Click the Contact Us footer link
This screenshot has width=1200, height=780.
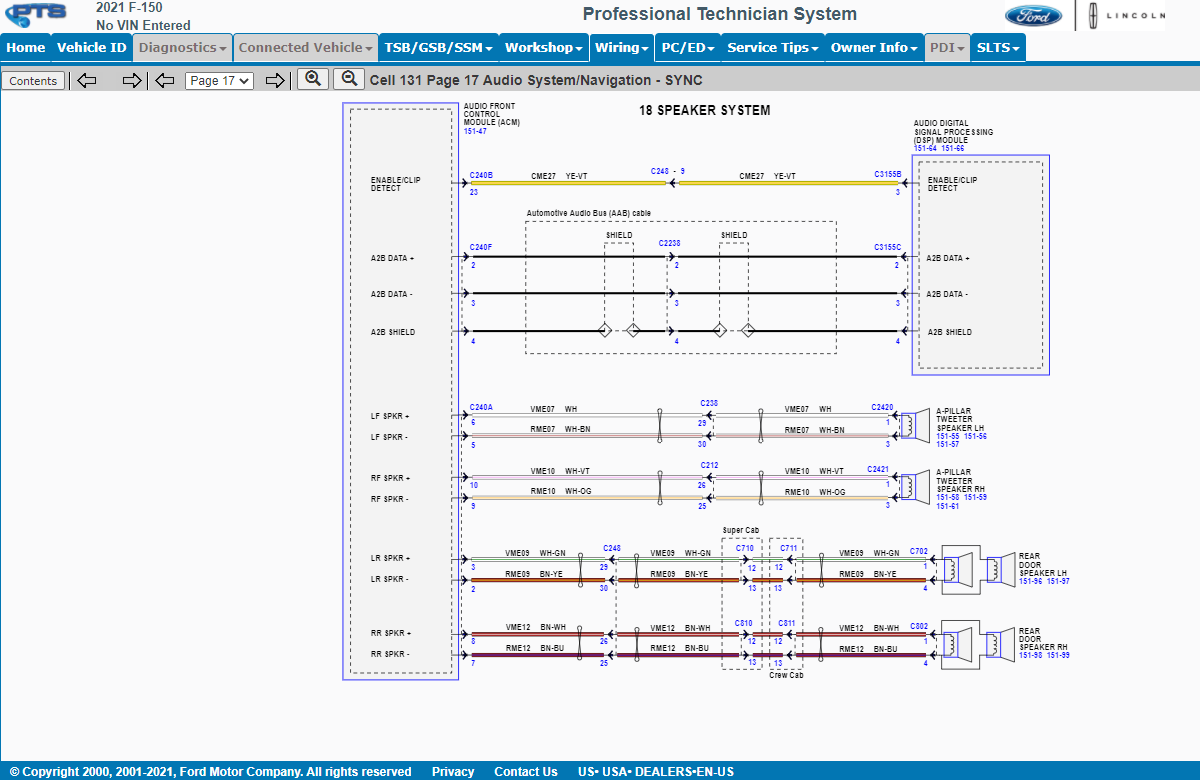(526, 771)
